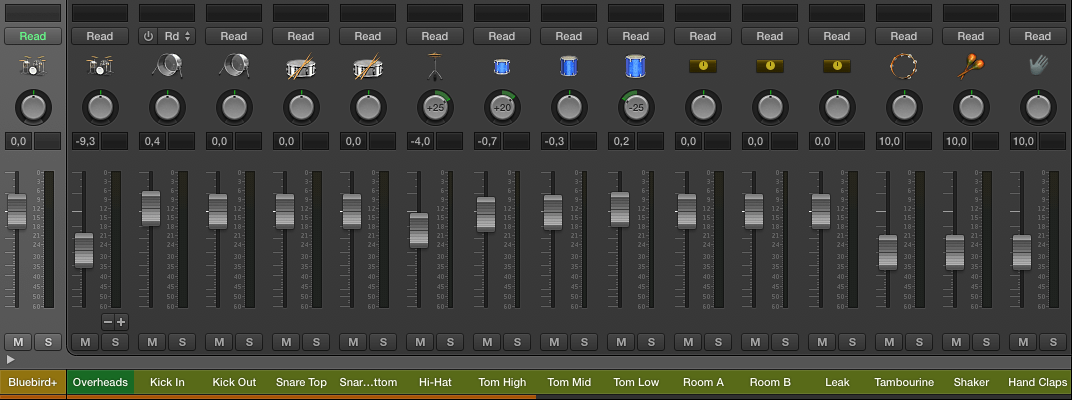Solo the Kick Out channel
Image resolution: width=1072 pixels, height=400 pixels.
(248, 342)
